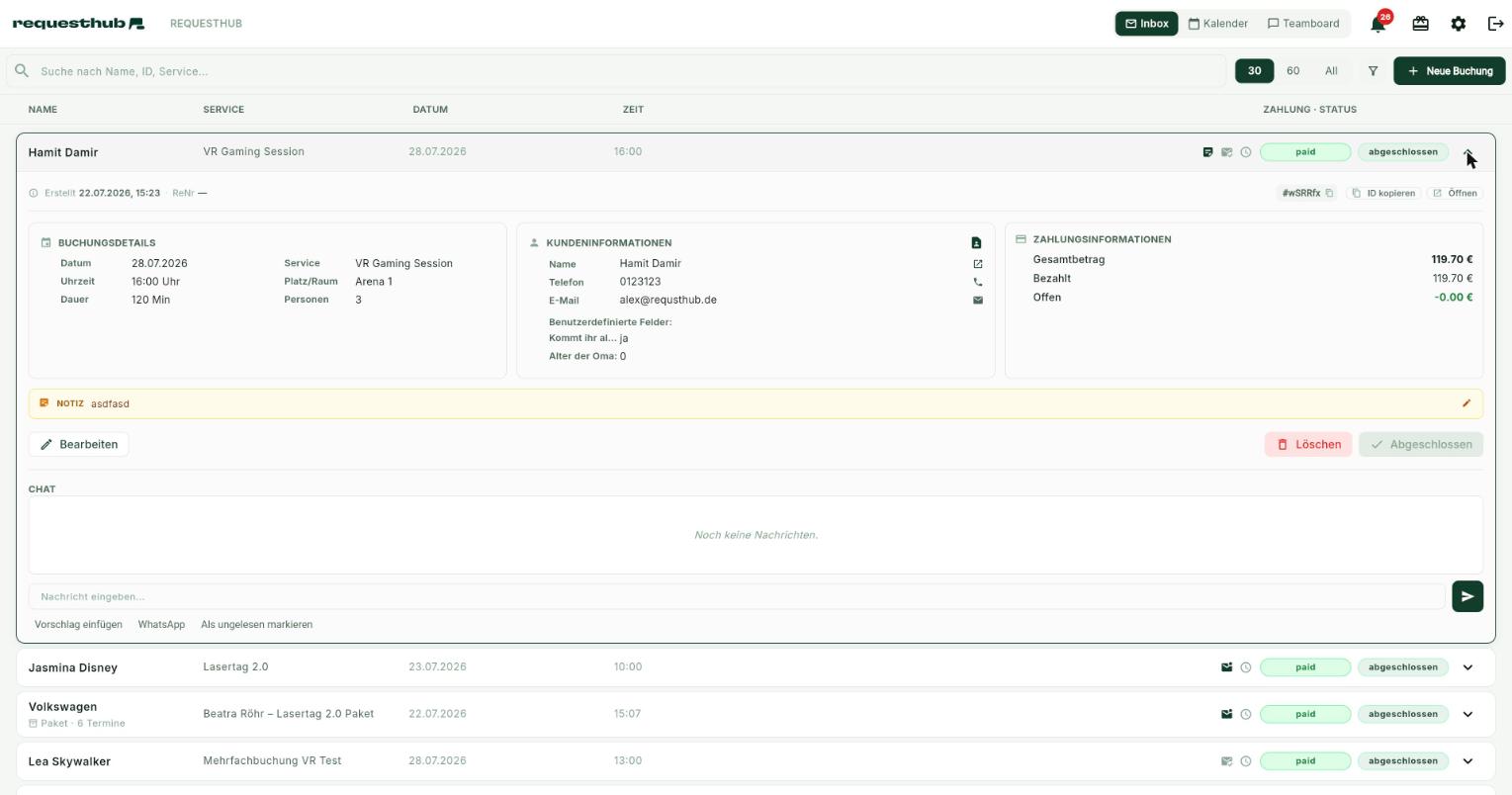The width and height of the screenshot is (1512, 795).
Task: Collapse the Hamit Damir booking details
Action: pos(1468,152)
